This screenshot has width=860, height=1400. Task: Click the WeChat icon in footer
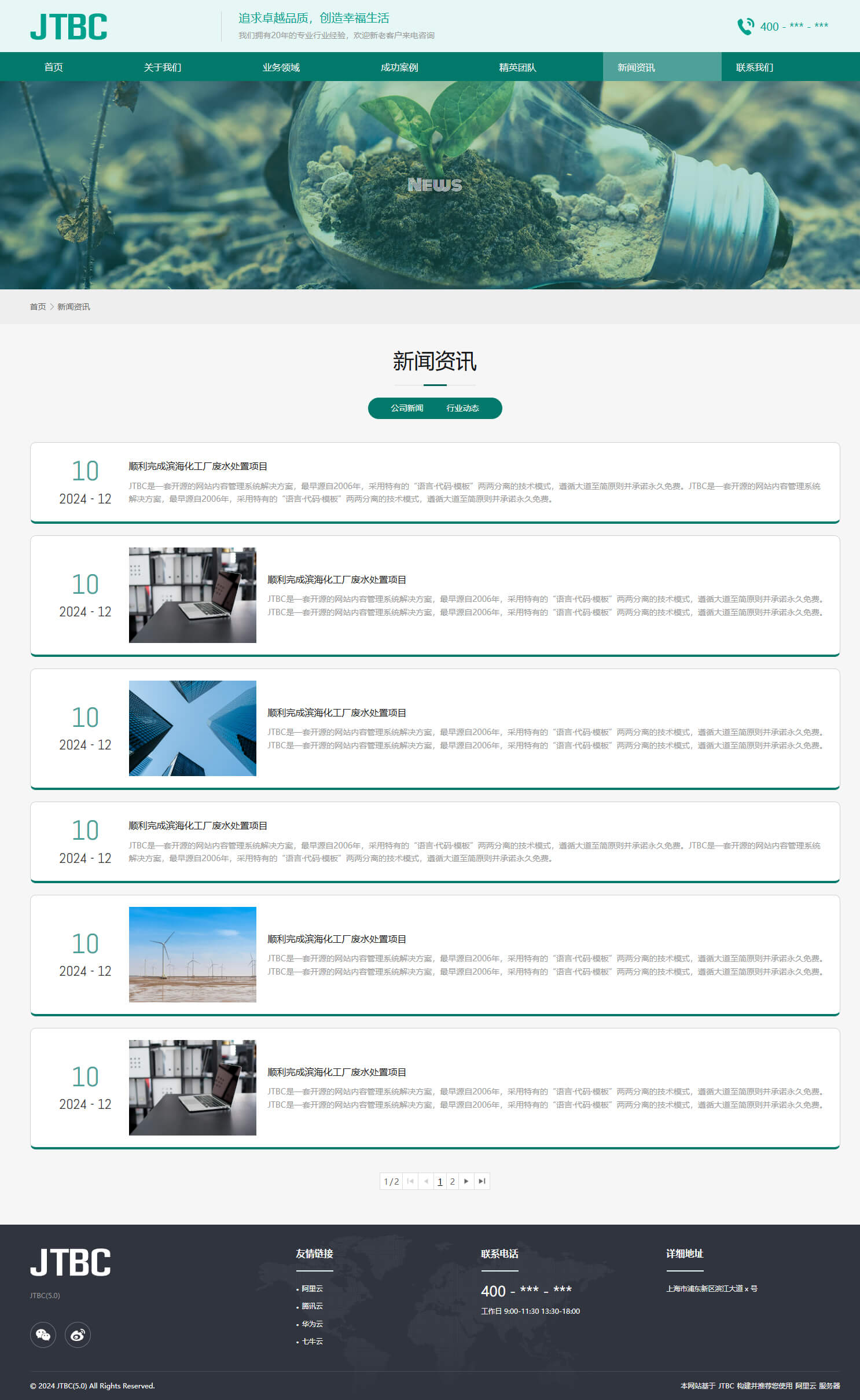click(43, 1335)
